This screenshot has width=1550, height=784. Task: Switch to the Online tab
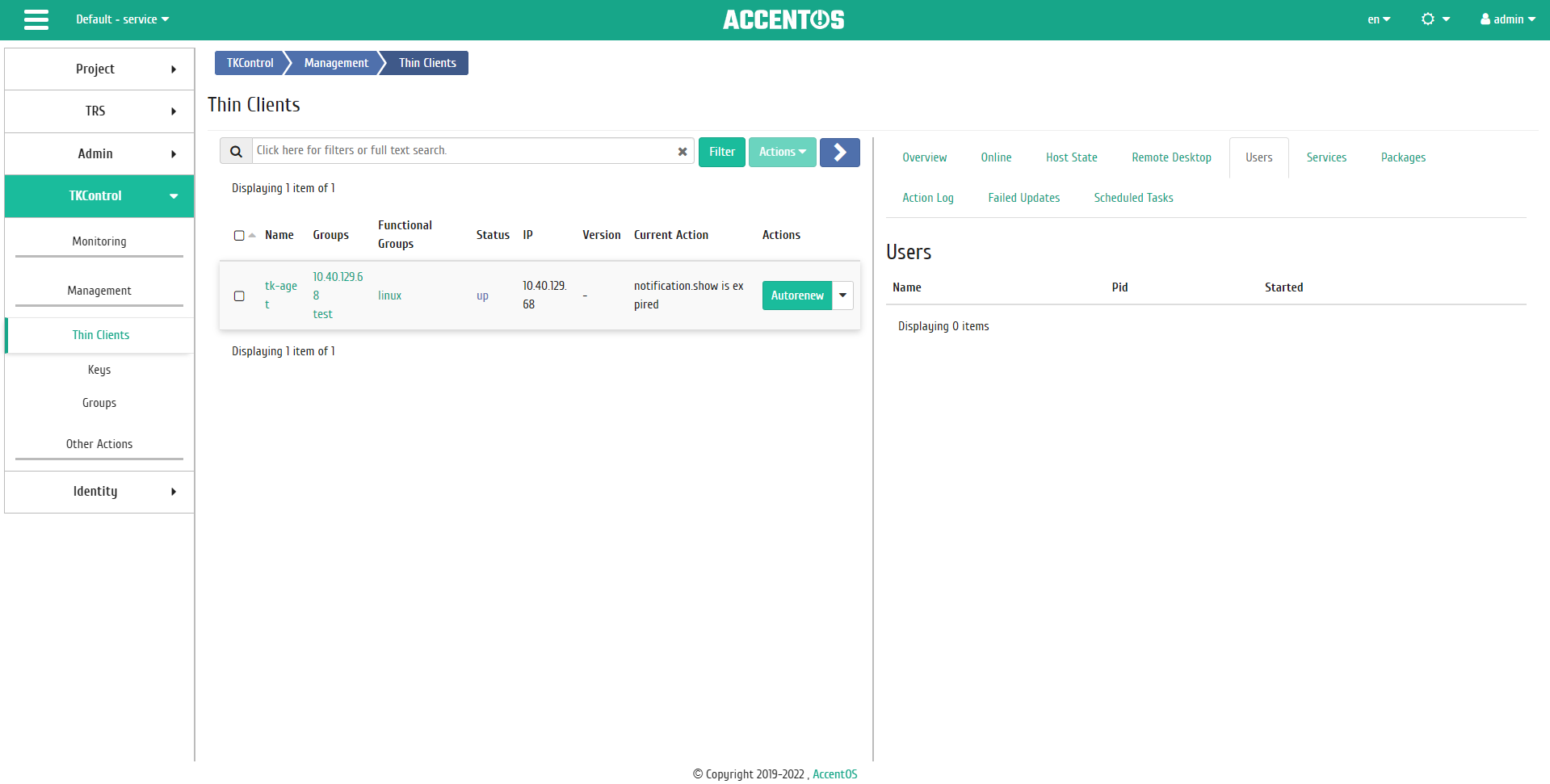click(996, 157)
